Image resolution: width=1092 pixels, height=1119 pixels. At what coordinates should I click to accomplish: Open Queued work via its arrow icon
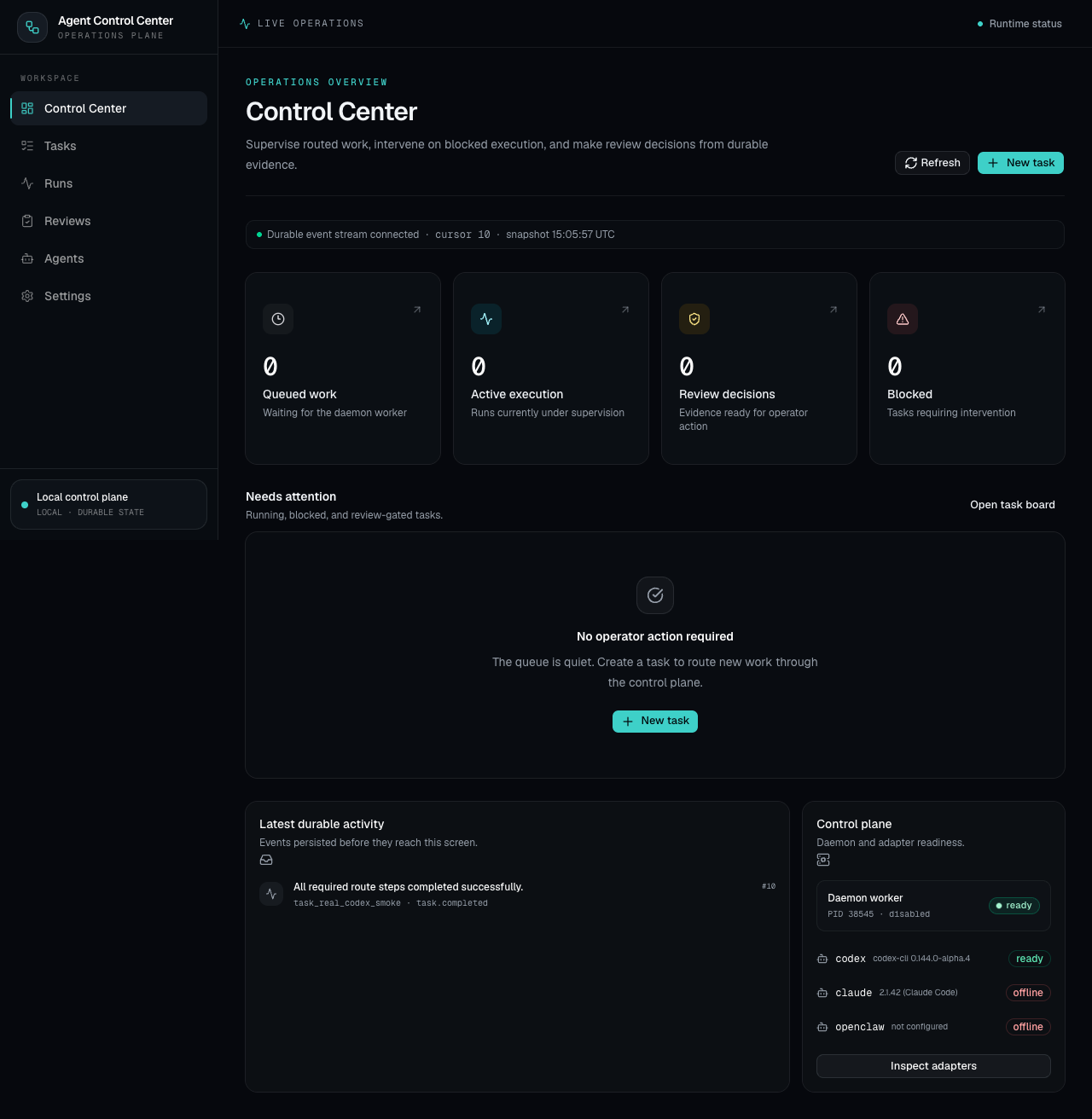click(x=417, y=310)
